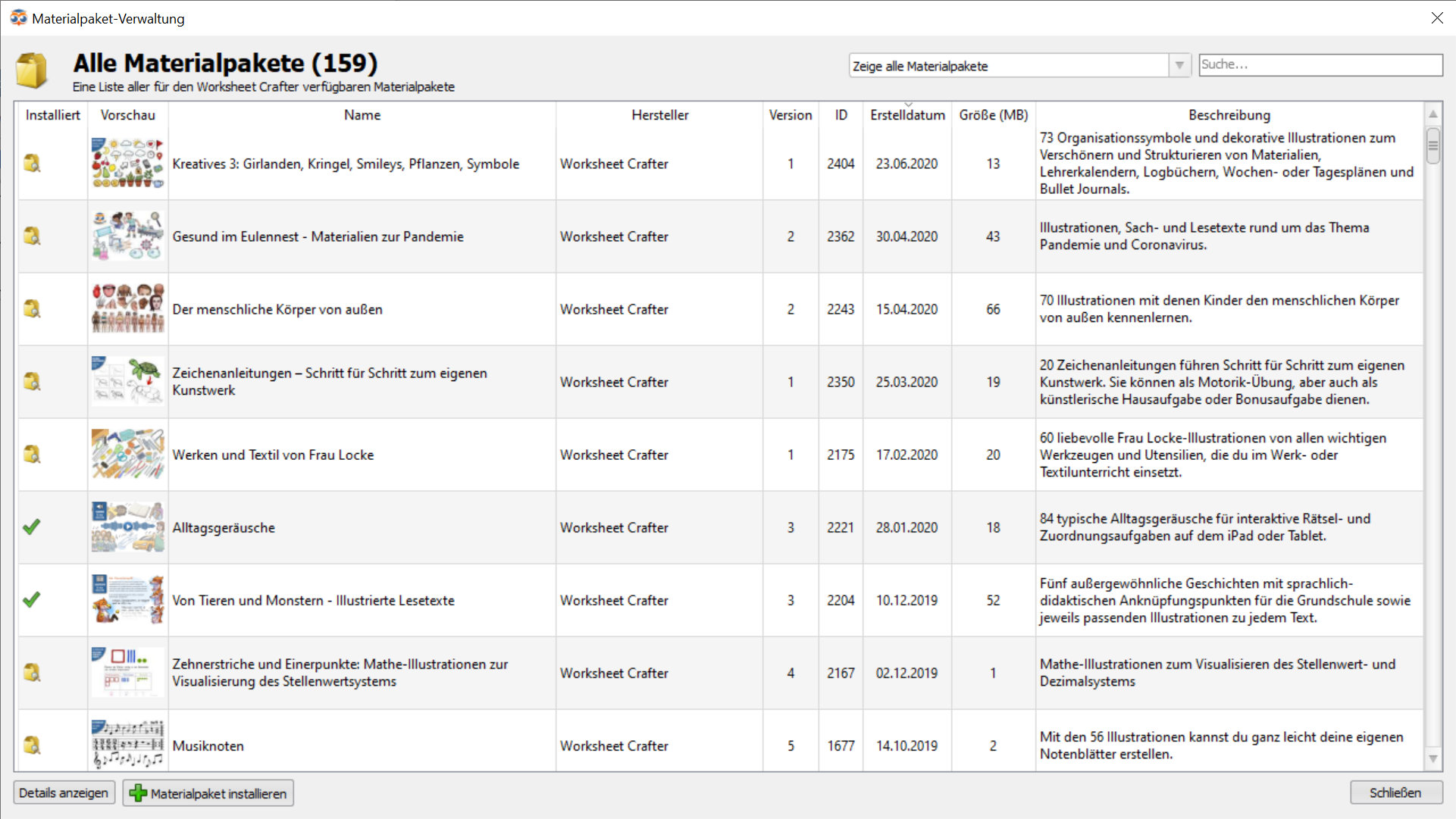1456x819 pixels.
Task: Click the Materialpaket installieren button
Action: point(208,793)
